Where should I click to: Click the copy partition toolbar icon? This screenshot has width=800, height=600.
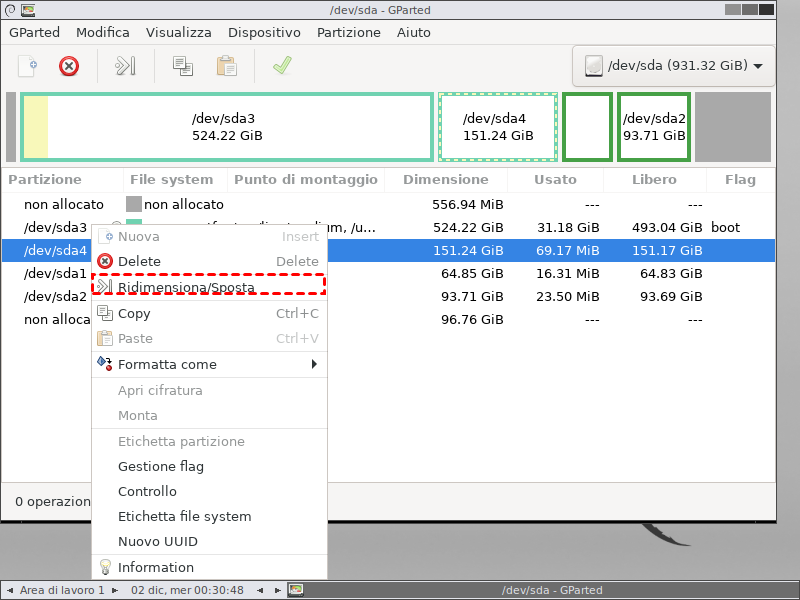tap(183, 66)
